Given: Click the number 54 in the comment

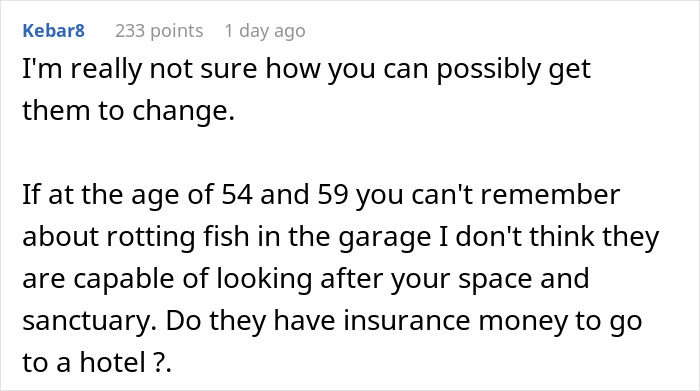Looking at the screenshot, I should coord(237,195).
